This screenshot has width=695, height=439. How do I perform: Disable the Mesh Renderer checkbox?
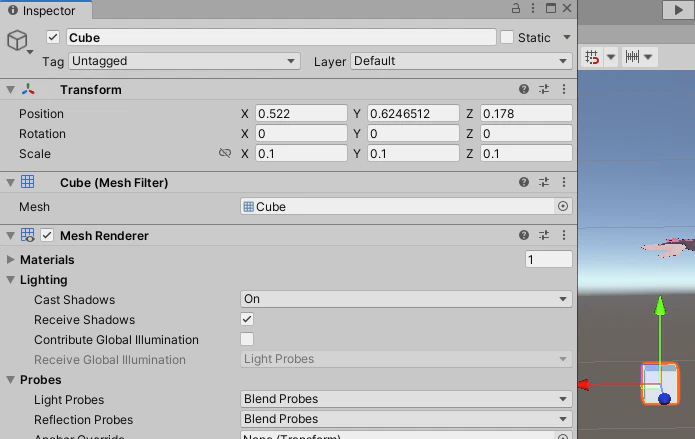coord(47,235)
